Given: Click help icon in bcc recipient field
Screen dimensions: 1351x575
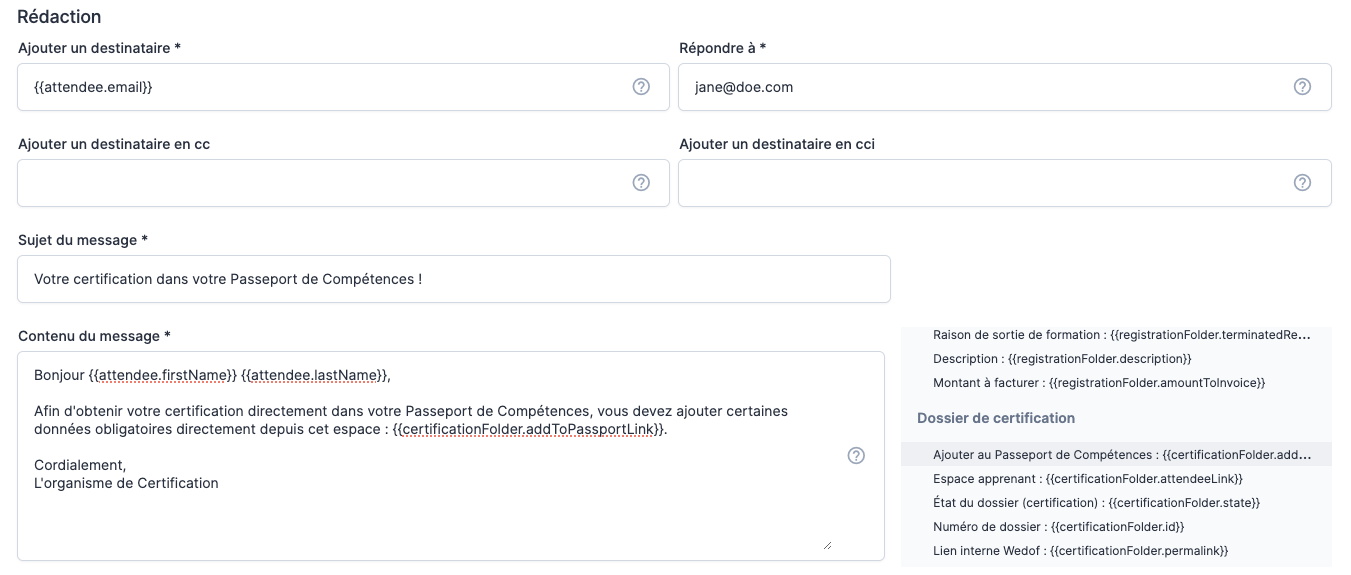Looking at the screenshot, I should 1302,182.
